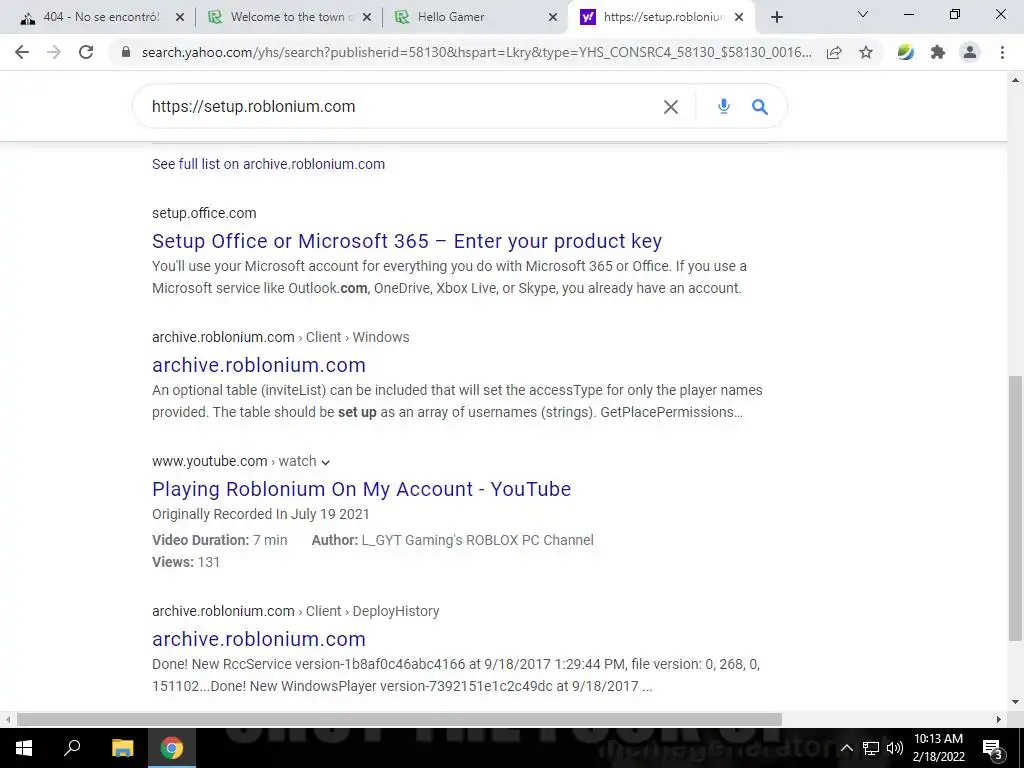Screen dimensions: 1024x768
Task: Open the tab search dropdown arrow
Action: tap(863, 14)
